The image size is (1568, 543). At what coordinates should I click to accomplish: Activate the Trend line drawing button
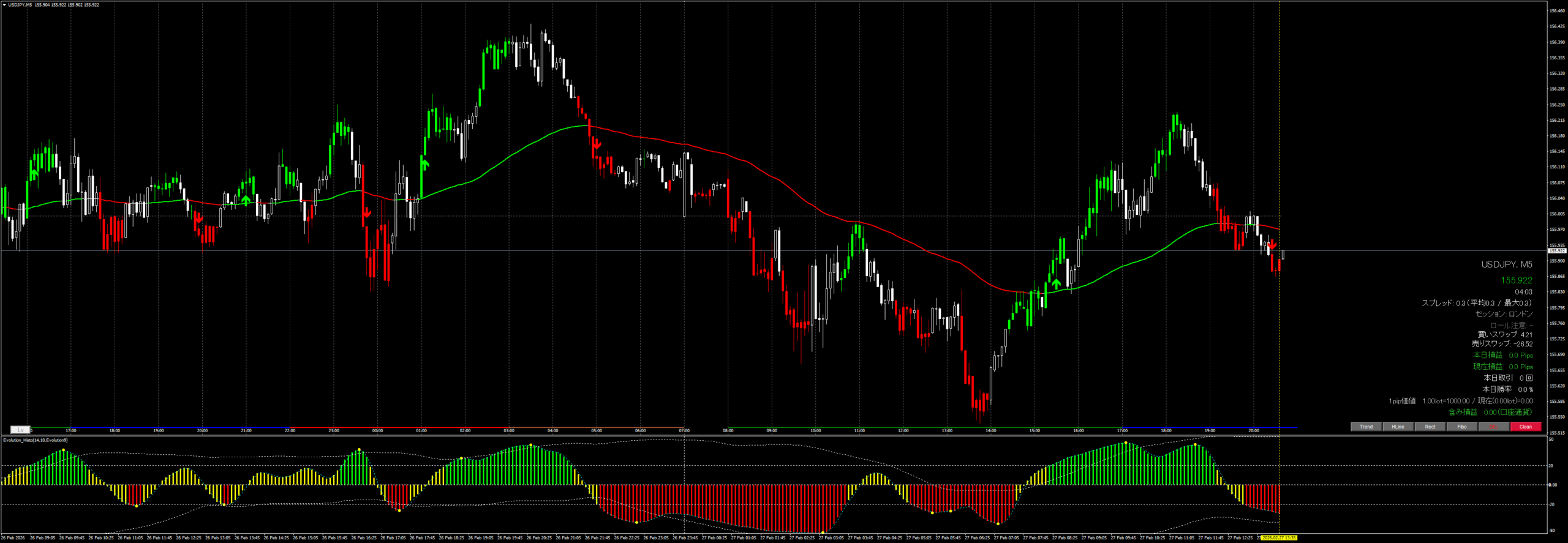coord(1366,427)
